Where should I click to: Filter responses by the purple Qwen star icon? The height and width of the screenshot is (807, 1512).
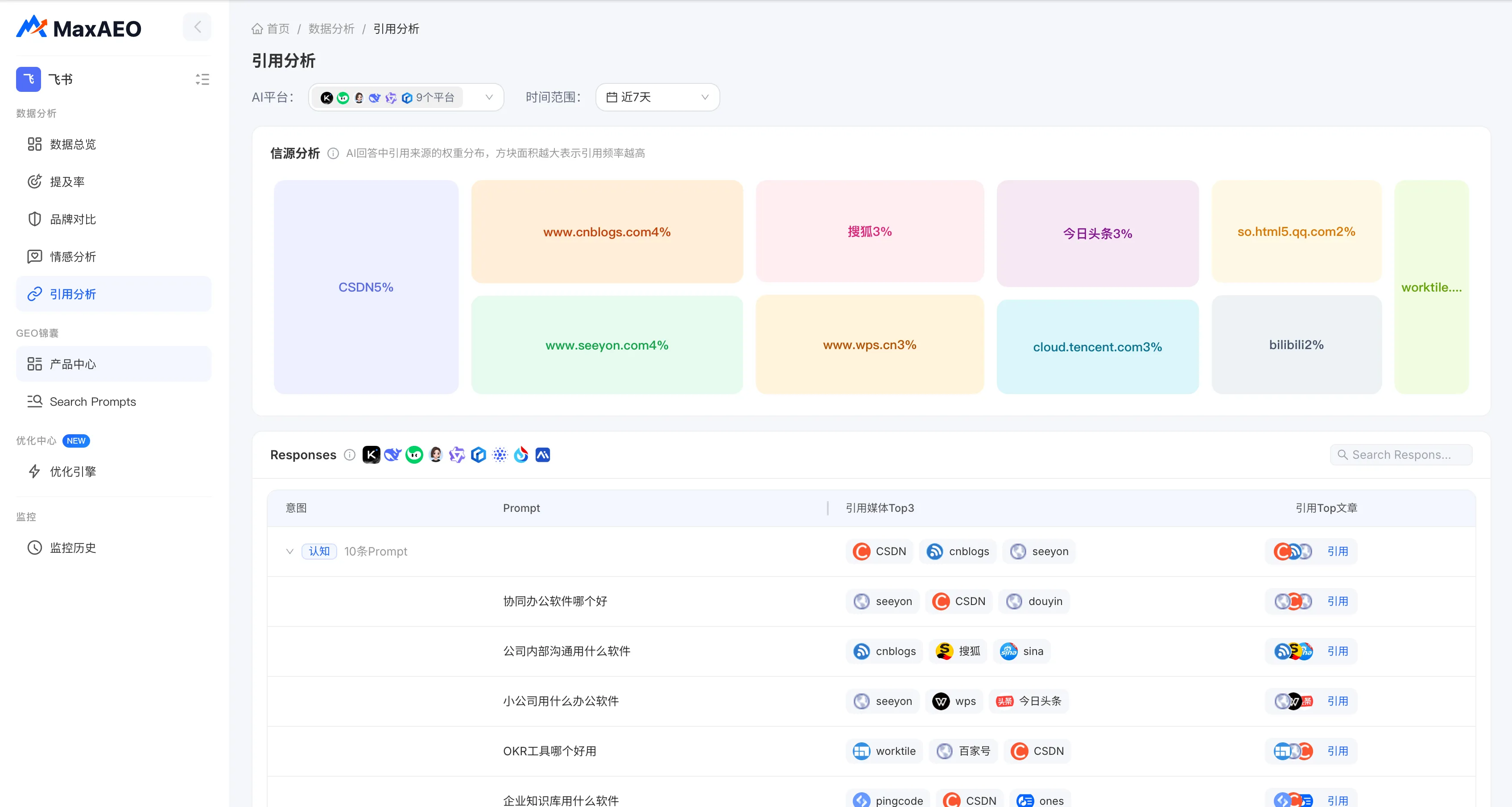coord(457,455)
